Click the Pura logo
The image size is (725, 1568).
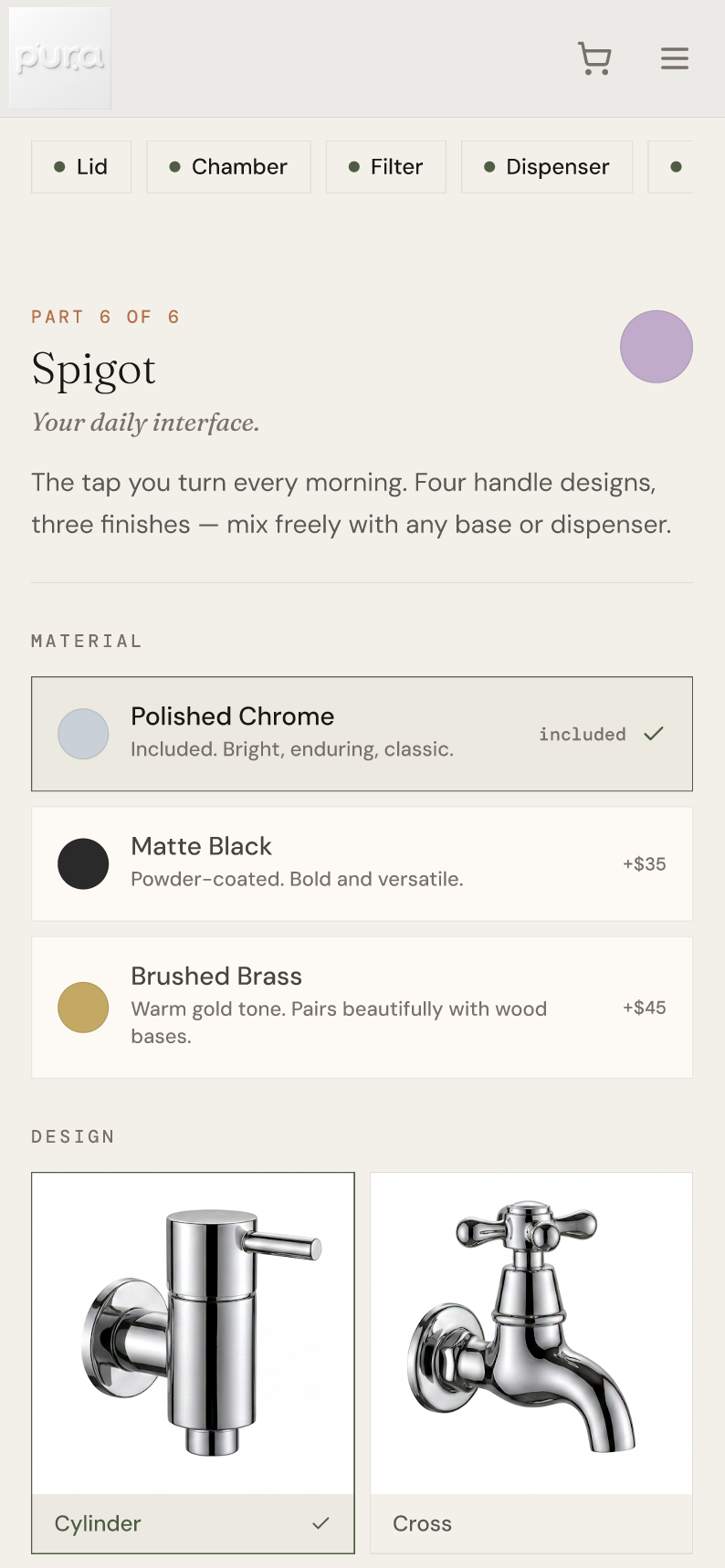pos(60,58)
